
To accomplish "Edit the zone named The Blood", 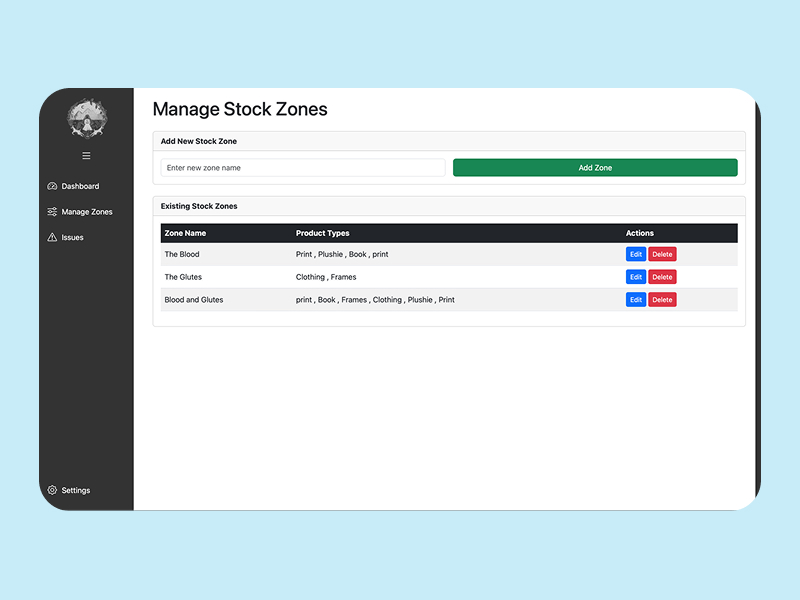I will 636,254.
